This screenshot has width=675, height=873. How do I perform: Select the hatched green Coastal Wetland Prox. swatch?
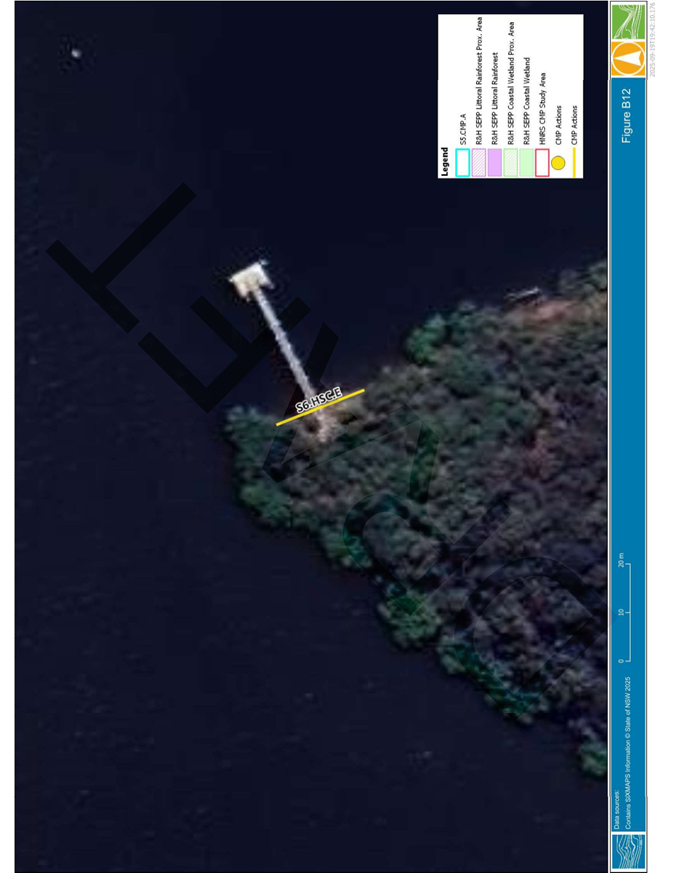(x=510, y=162)
